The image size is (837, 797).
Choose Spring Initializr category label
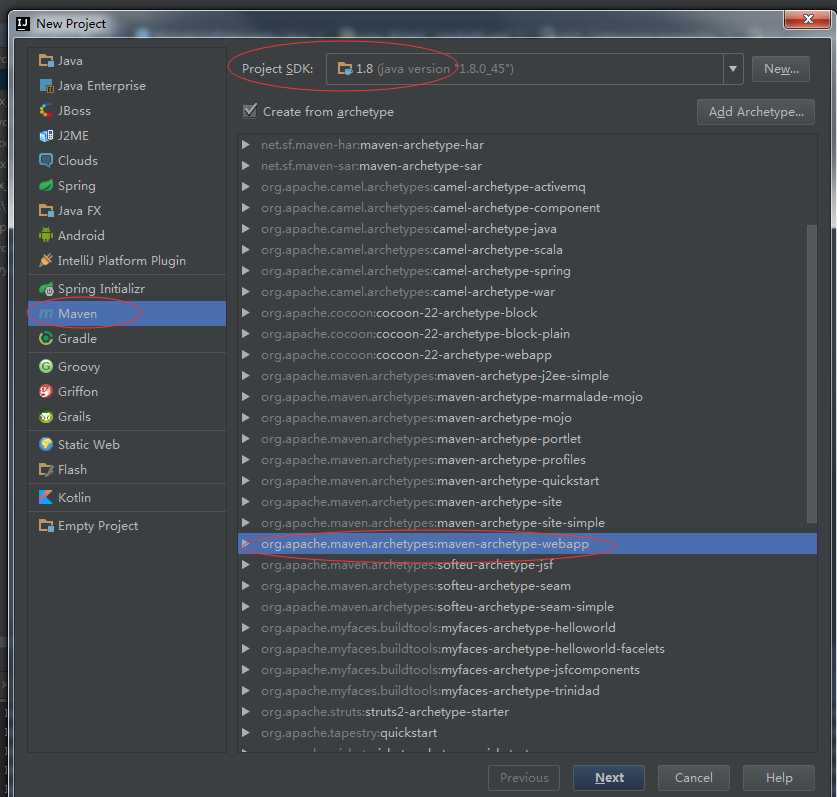101,289
